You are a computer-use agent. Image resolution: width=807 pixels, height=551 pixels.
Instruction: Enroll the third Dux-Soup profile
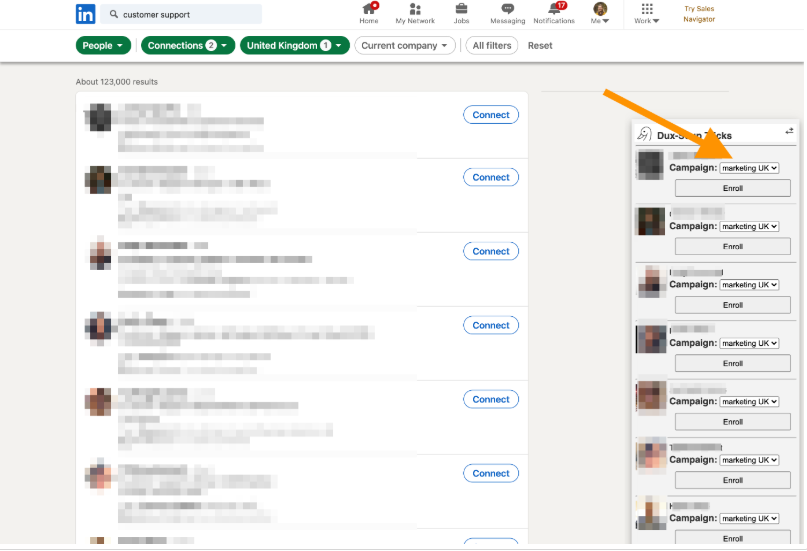tap(733, 305)
